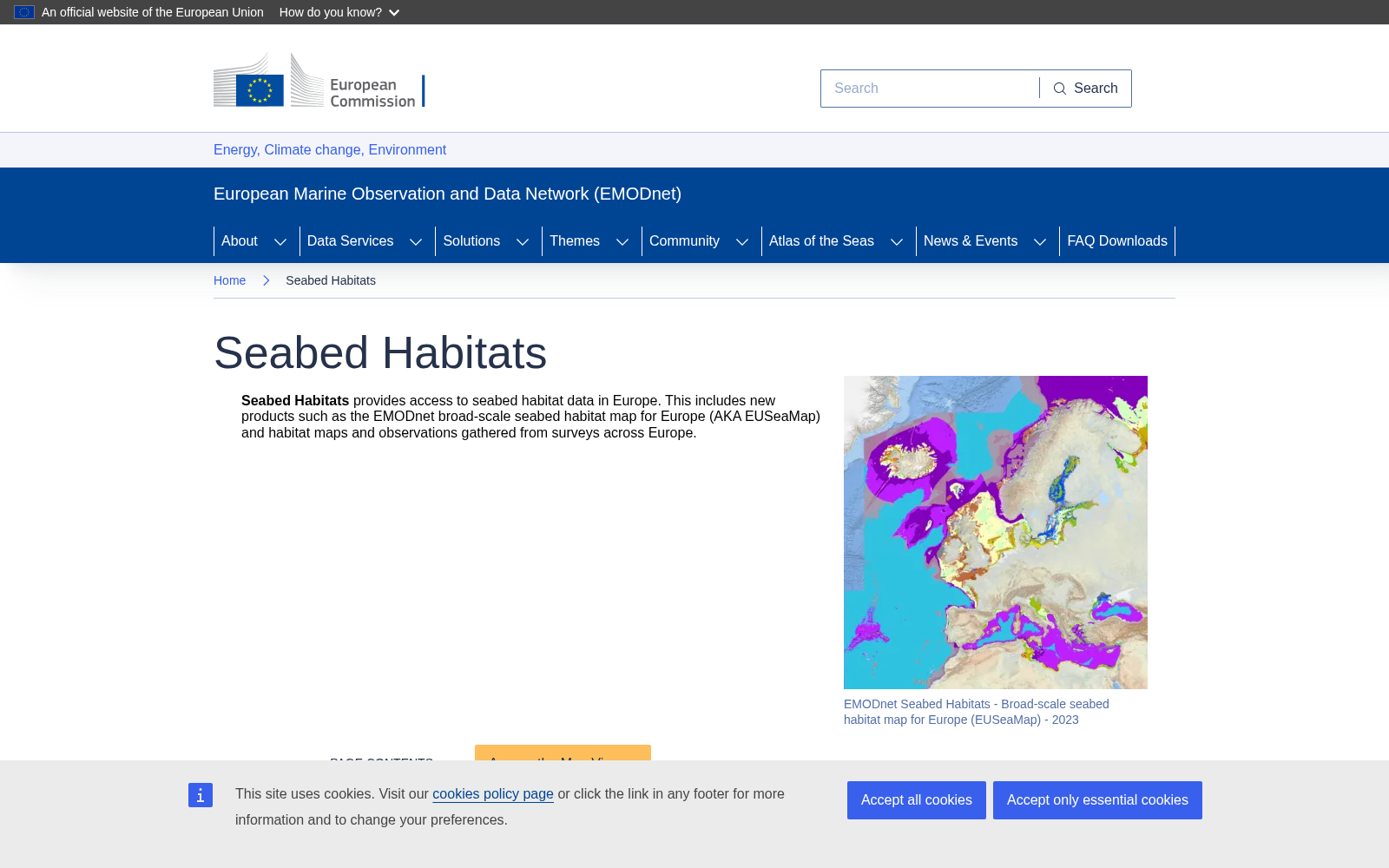Expand the Solutions submenu chevron
Image resolution: width=1389 pixels, height=868 pixels.
coord(523,241)
